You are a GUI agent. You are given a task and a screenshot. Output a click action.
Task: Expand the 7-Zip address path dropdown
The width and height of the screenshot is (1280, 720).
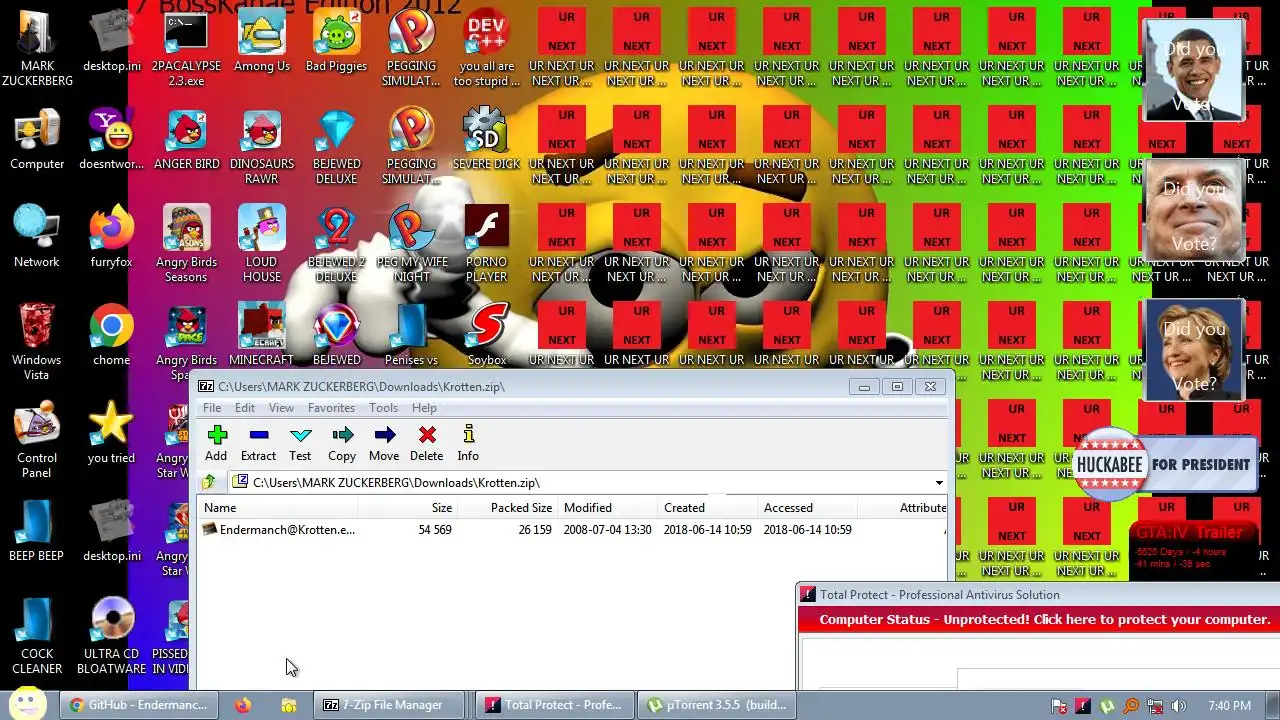tap(939, 483)
